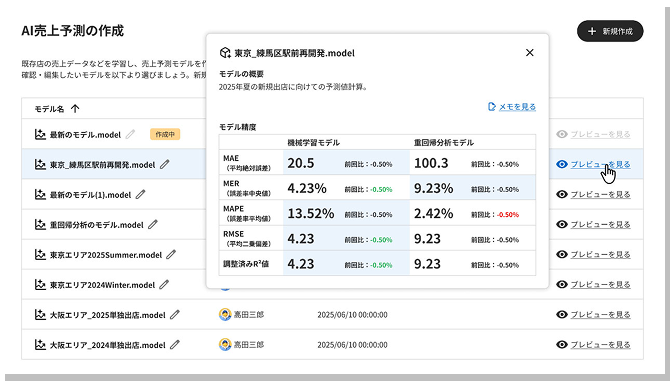Click eye icon for 東京_練馬区駅前再開発.model row
This screenshot has height=381, width=670.
point(562,164)
